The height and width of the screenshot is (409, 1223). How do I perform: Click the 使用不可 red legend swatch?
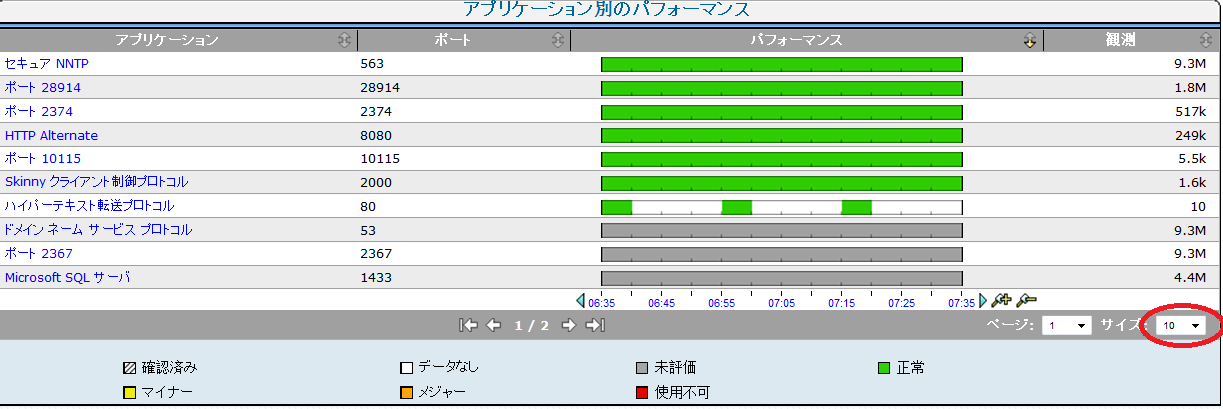[642, 392]
